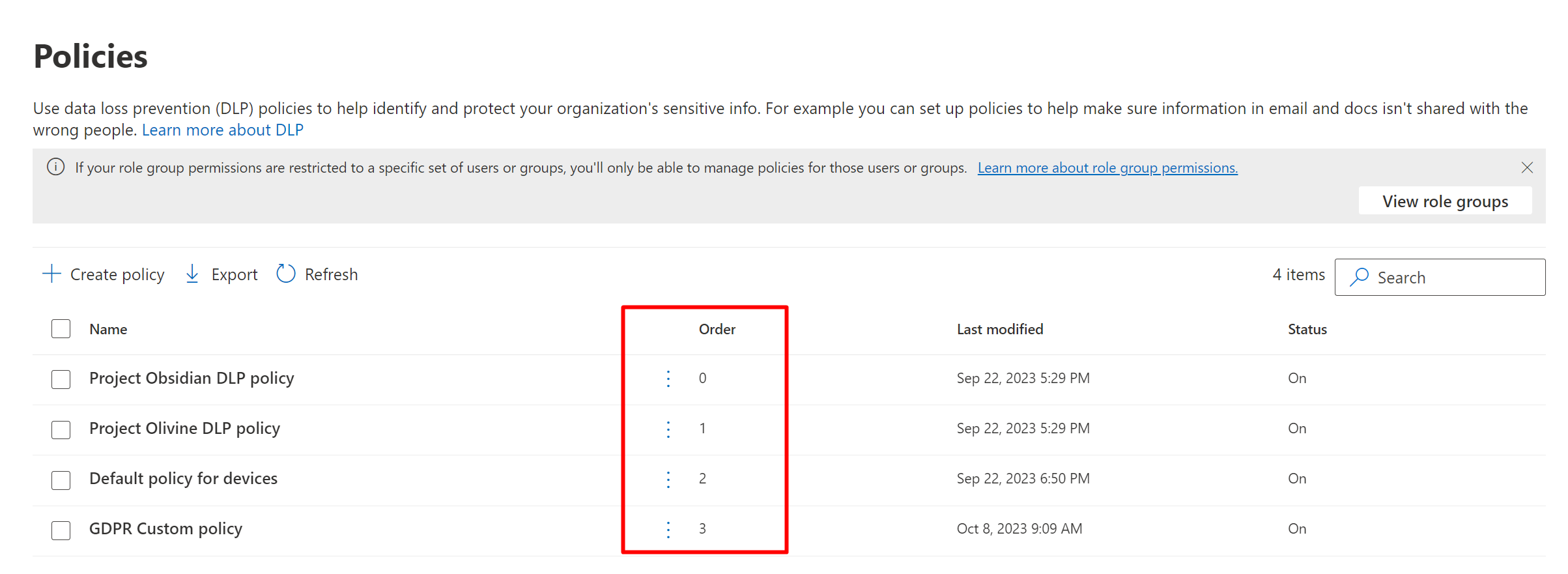Open more options for Project Obsidian policy
Image resolution: width=1568 pixels, height=574 pixels.
tap(668, 379)
